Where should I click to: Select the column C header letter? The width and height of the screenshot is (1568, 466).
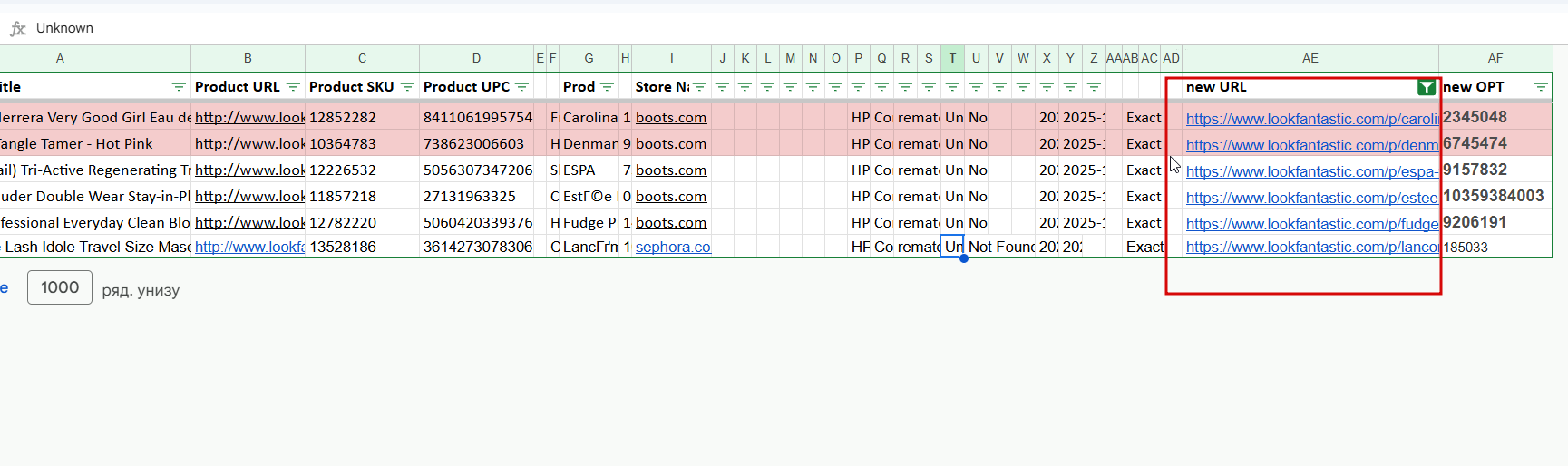coord(362,58)
